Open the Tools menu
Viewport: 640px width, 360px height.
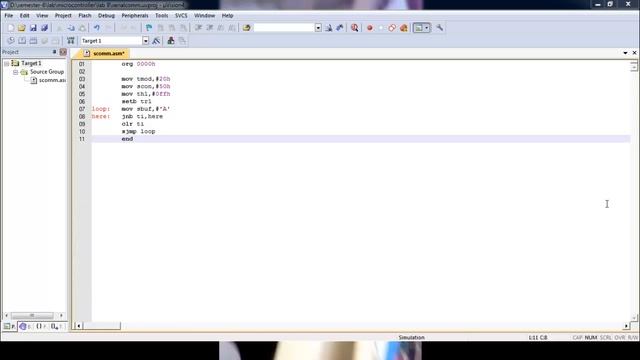coord(162,16)
